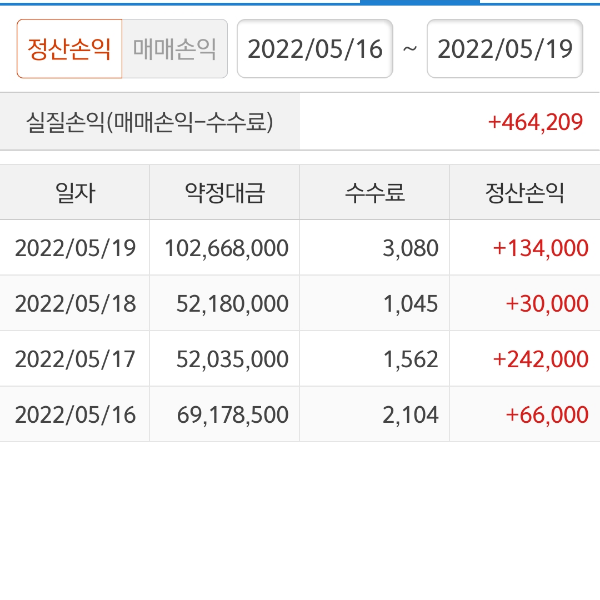Open the end date field 2022/05/19
Screen dimensions: 600x600
[x=504, y=49]
